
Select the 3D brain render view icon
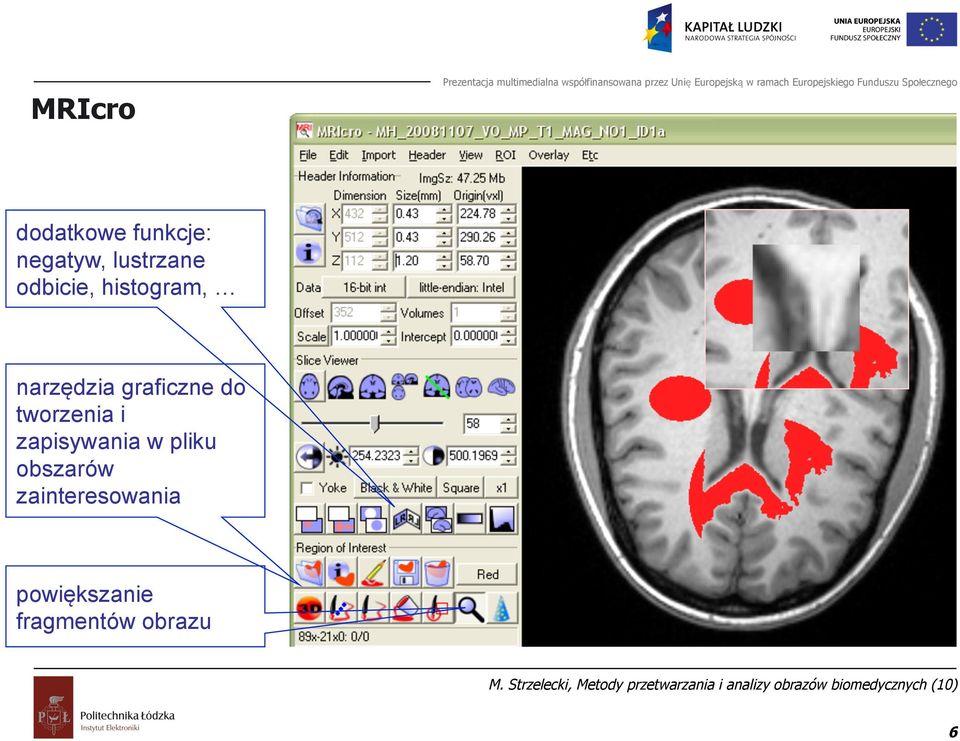pyautogui.click(x=501, y=387)
